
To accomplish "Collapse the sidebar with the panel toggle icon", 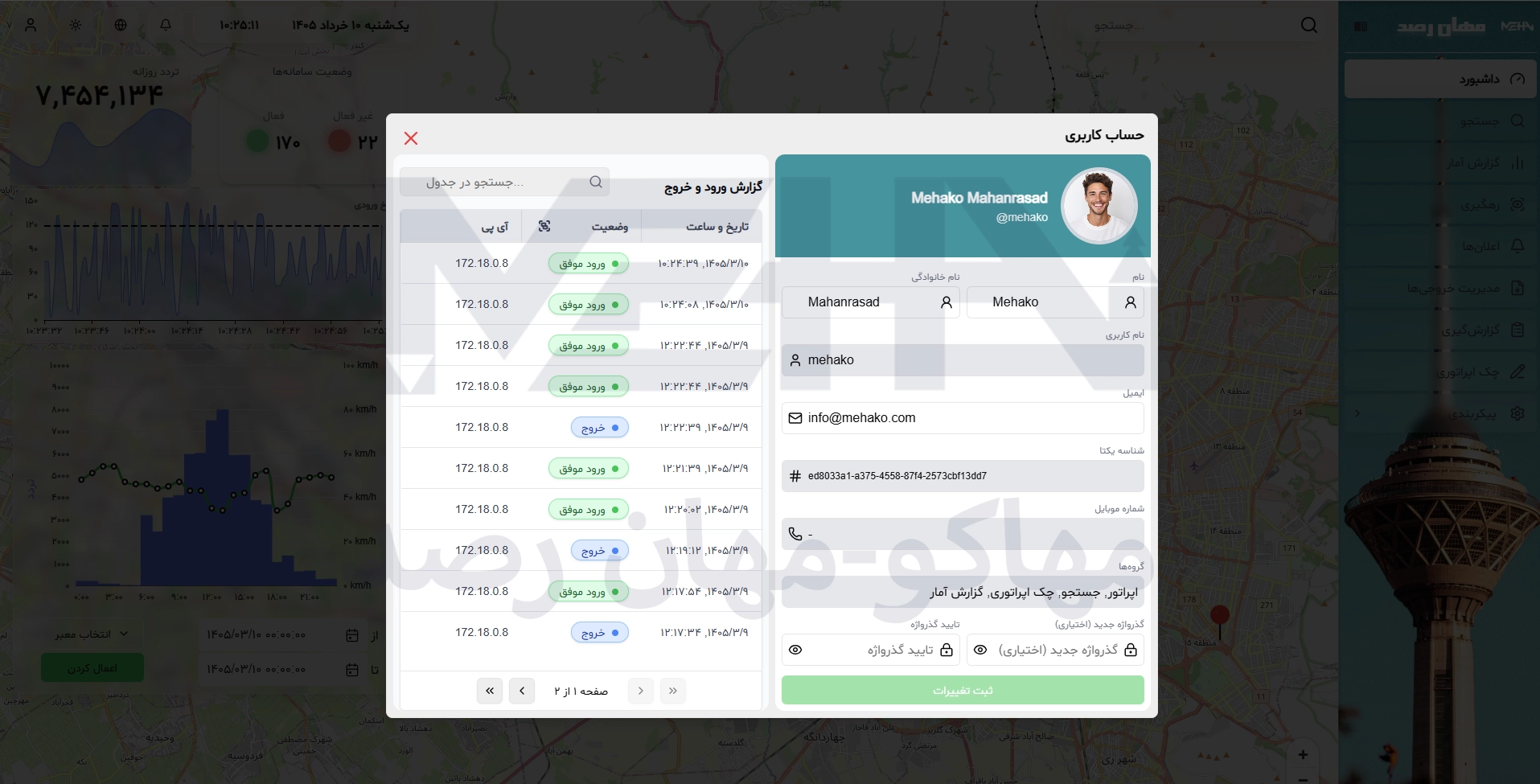I will (x=1361, y=27).
